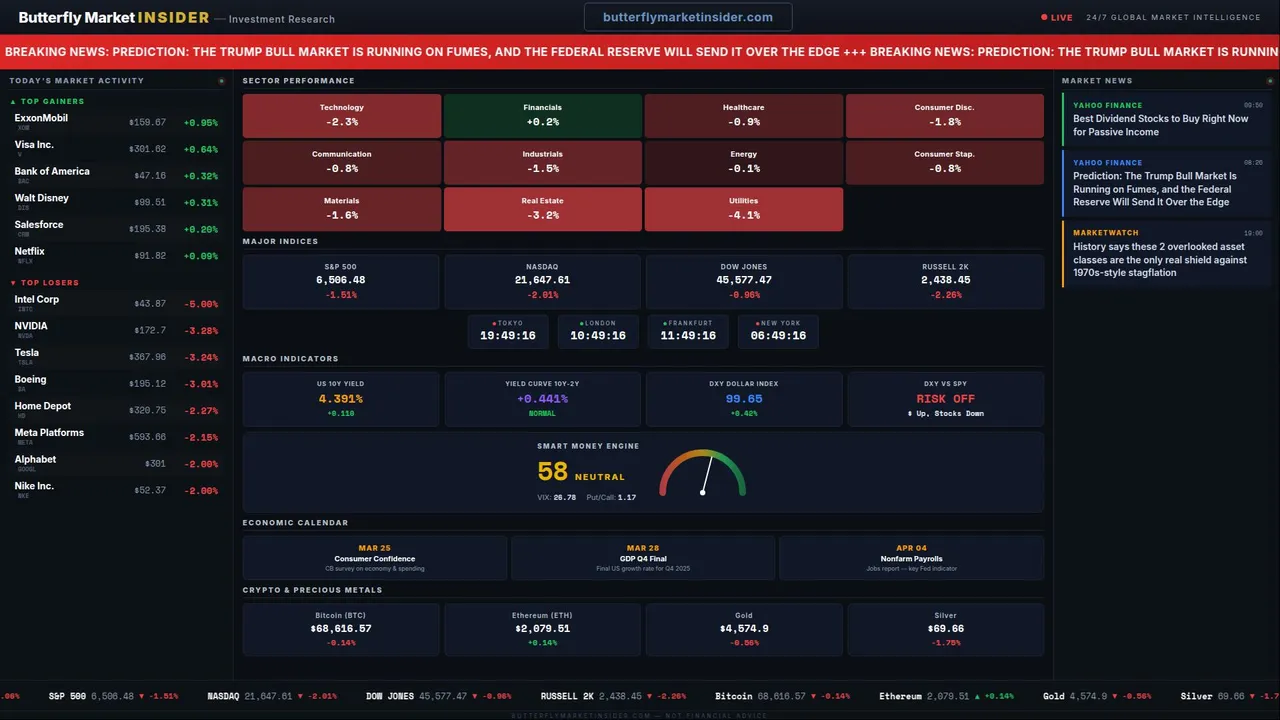
Task: Click the Smart Money score 58 Neutral
Action: point(581,473)
